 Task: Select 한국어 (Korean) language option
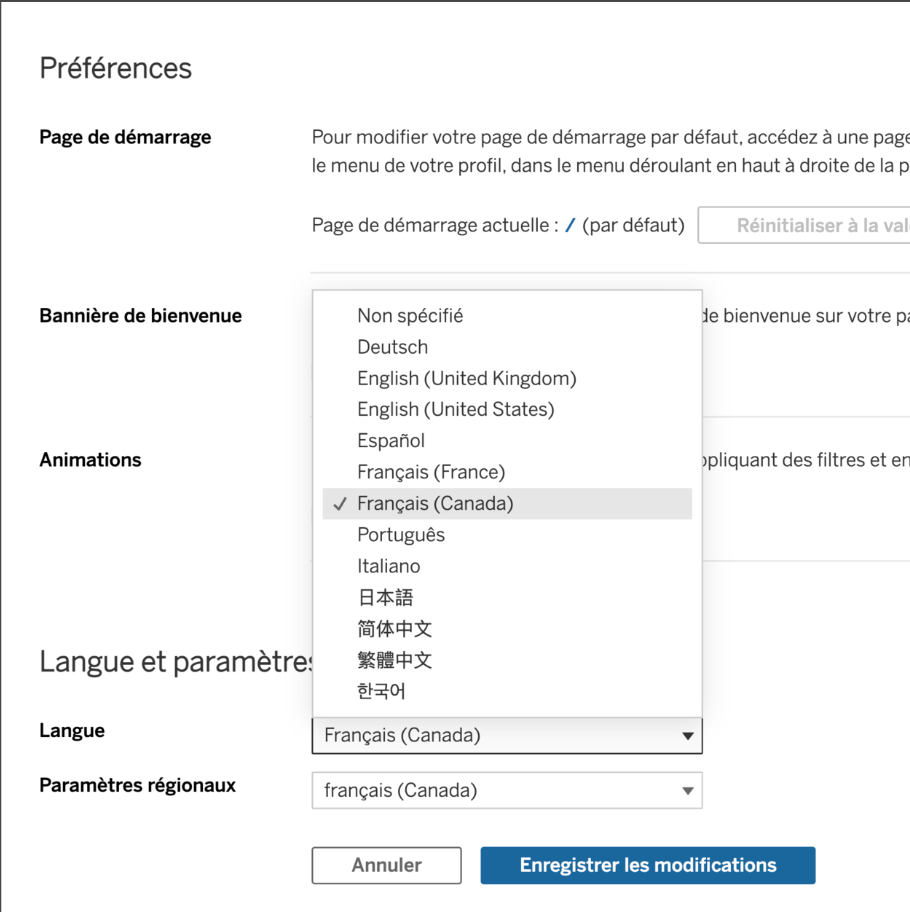coord(381,691)
